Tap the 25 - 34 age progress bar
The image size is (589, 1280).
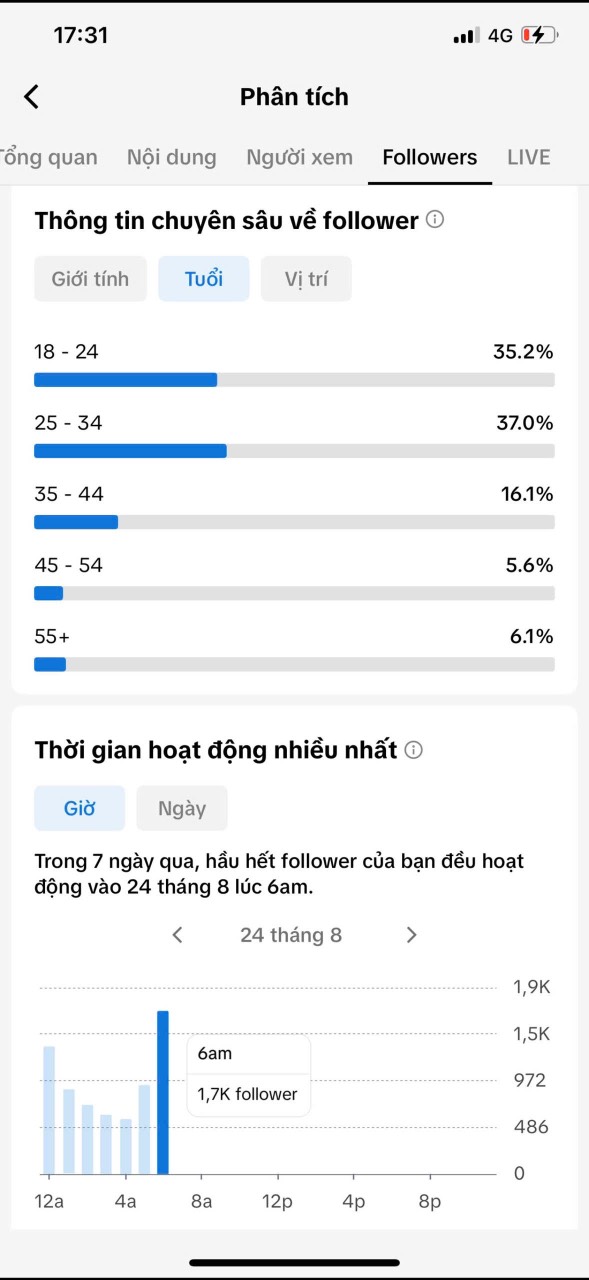click(x=294, y=451)
